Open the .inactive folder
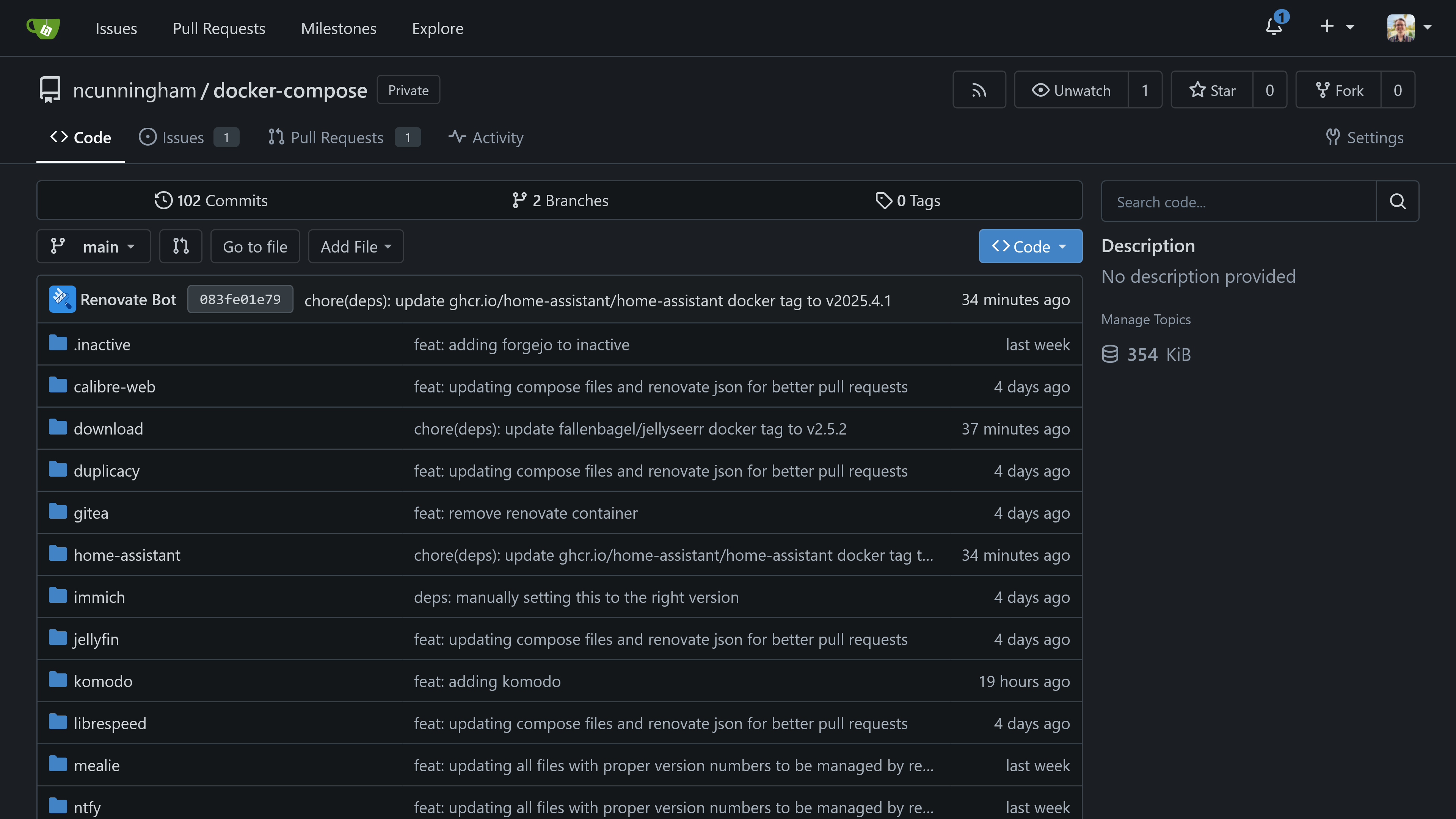The width and height of the screenshot is (1456, 819). 102,344
